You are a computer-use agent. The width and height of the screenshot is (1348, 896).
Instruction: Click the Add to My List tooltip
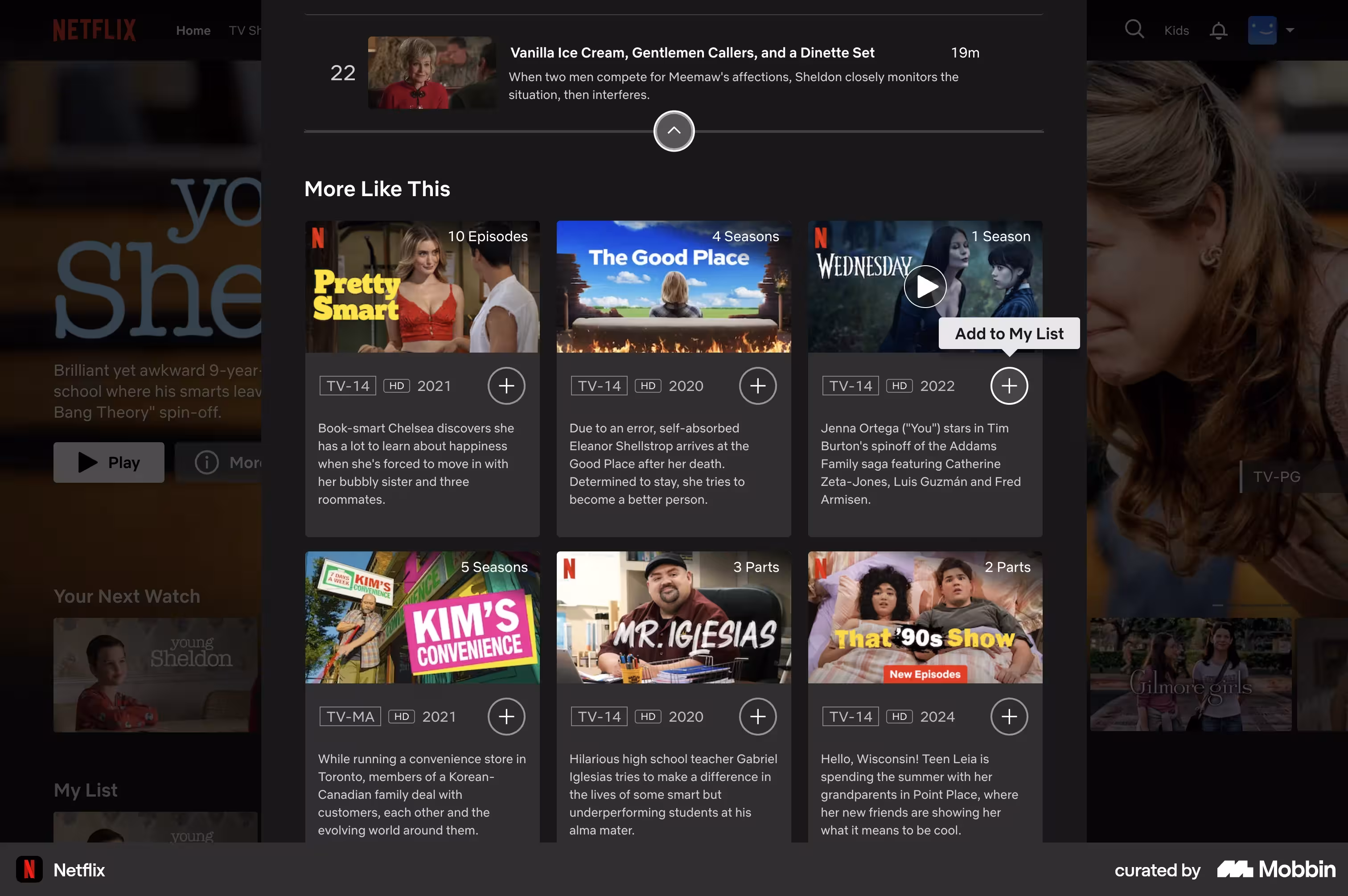pos(1009,333)
